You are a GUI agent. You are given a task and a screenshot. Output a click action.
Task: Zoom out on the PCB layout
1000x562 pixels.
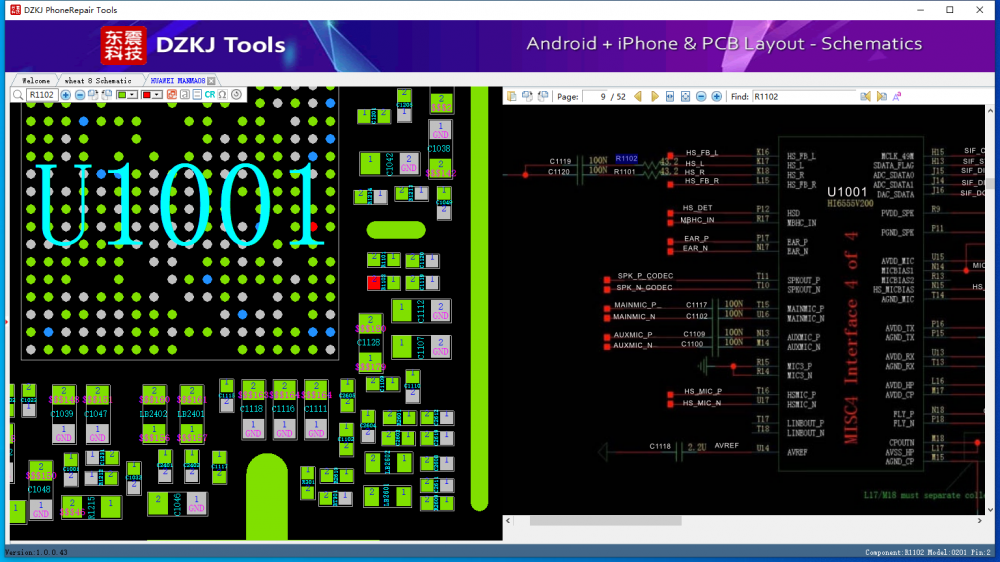tap(80, 95)
